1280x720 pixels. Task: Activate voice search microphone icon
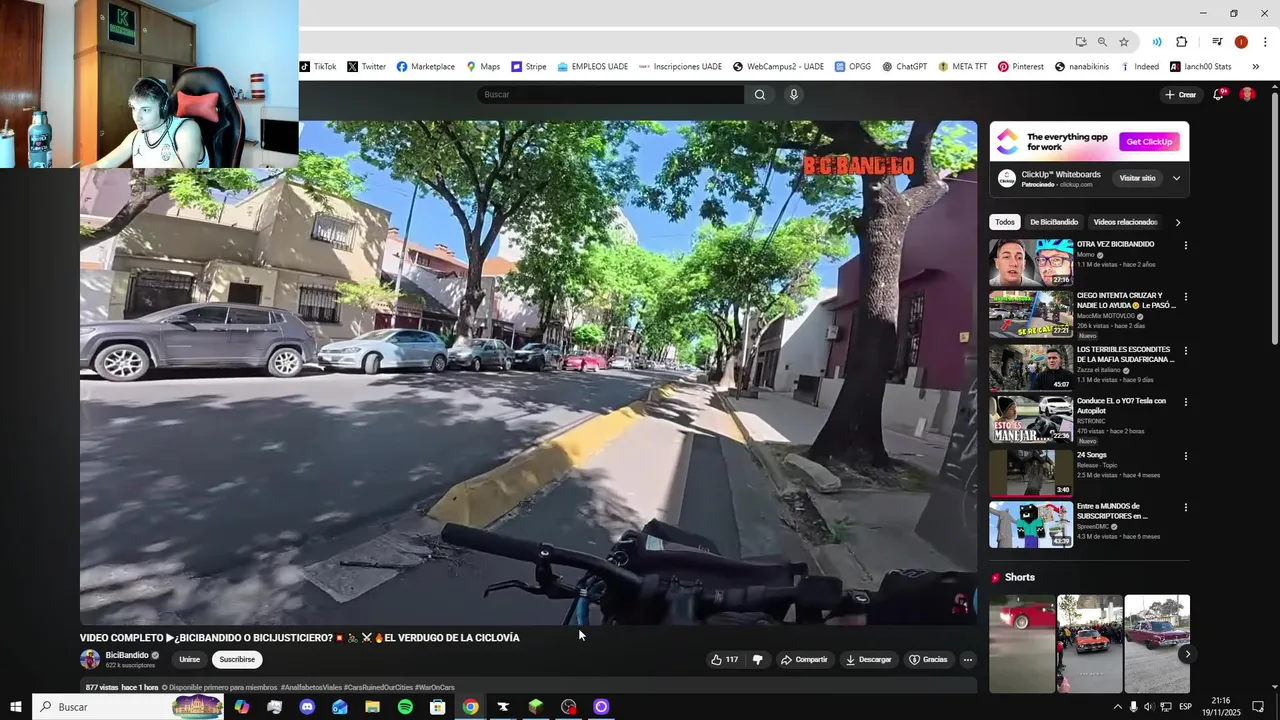tap(794, 95)
